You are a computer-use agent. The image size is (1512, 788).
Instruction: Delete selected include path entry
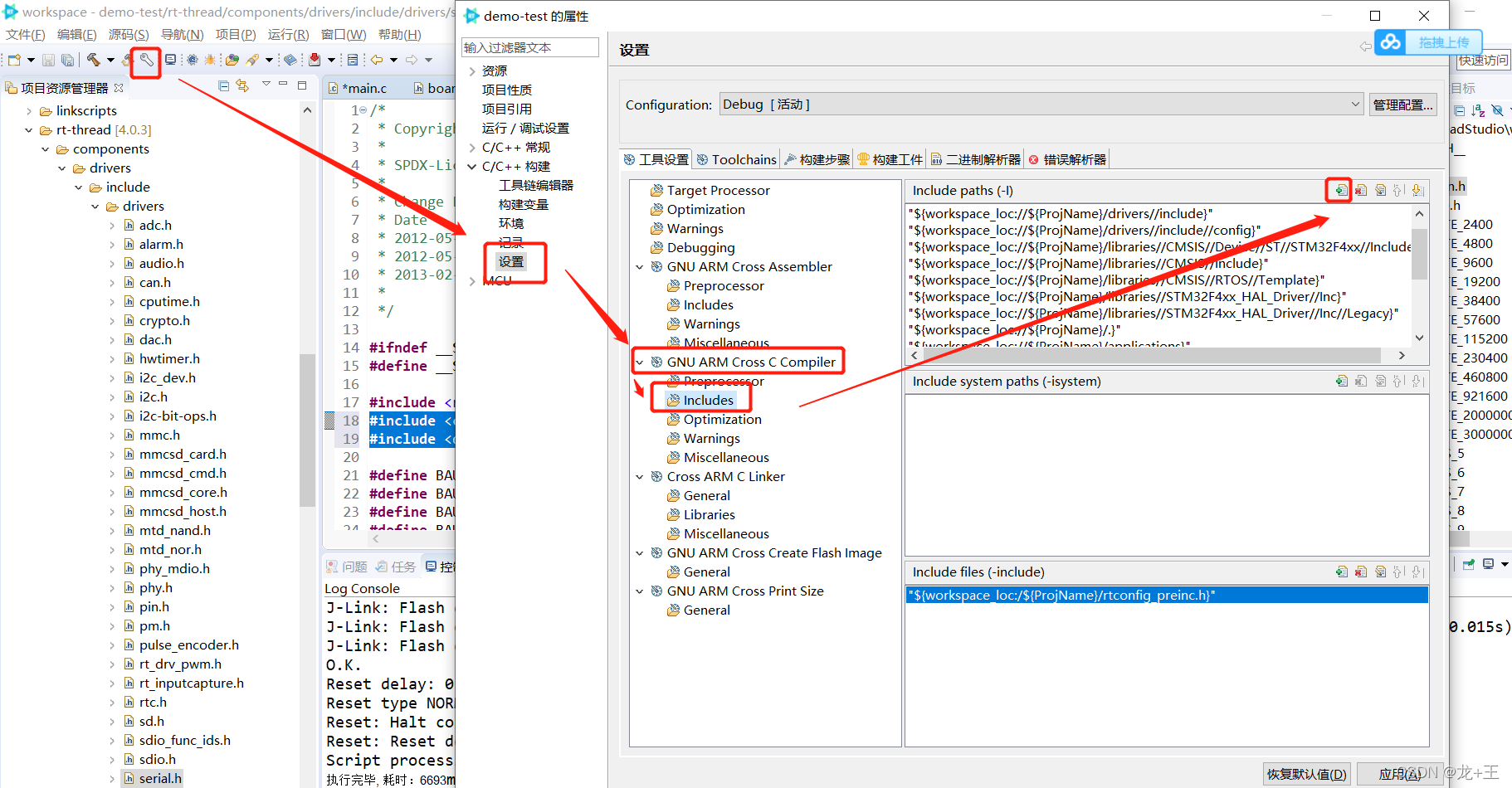(x=1361, y=190)
